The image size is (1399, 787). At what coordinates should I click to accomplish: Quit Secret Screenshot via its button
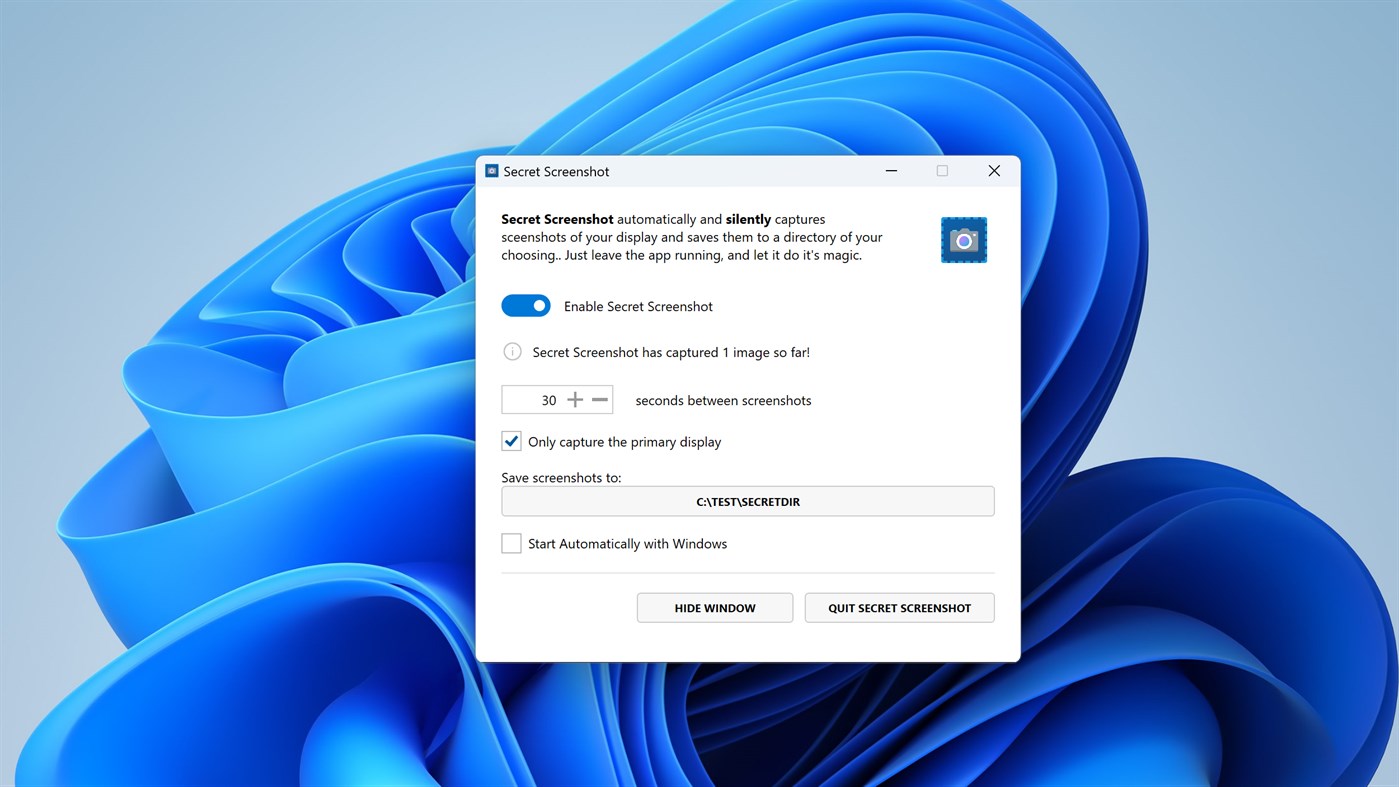coord(898,607)
